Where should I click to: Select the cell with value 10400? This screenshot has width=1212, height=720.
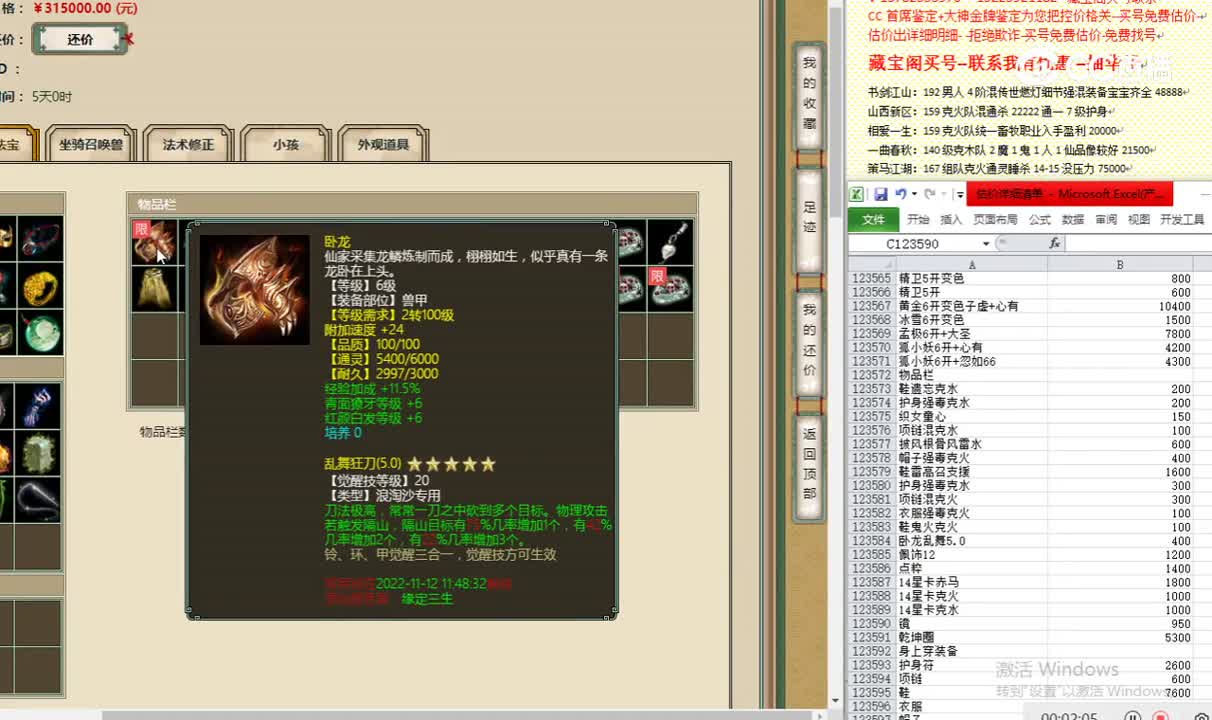(1120, 306)
